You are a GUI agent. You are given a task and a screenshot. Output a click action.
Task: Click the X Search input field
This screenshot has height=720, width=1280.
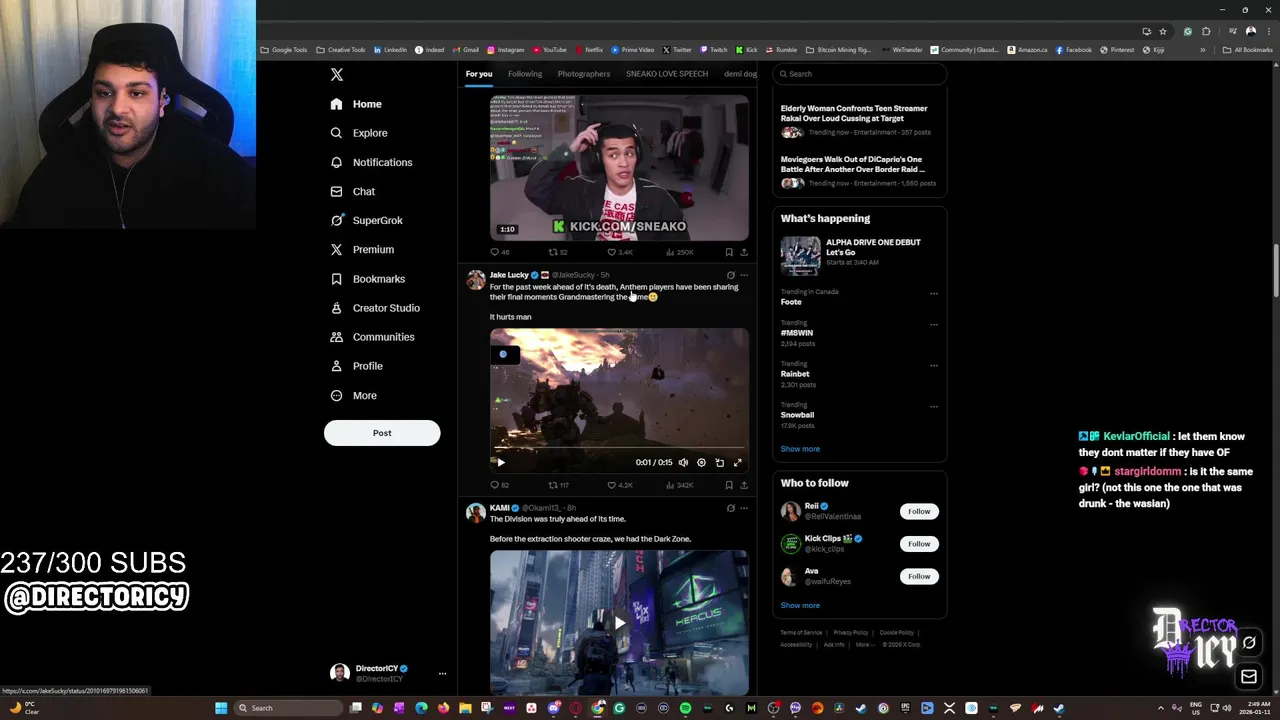click(x=860, y=74)
